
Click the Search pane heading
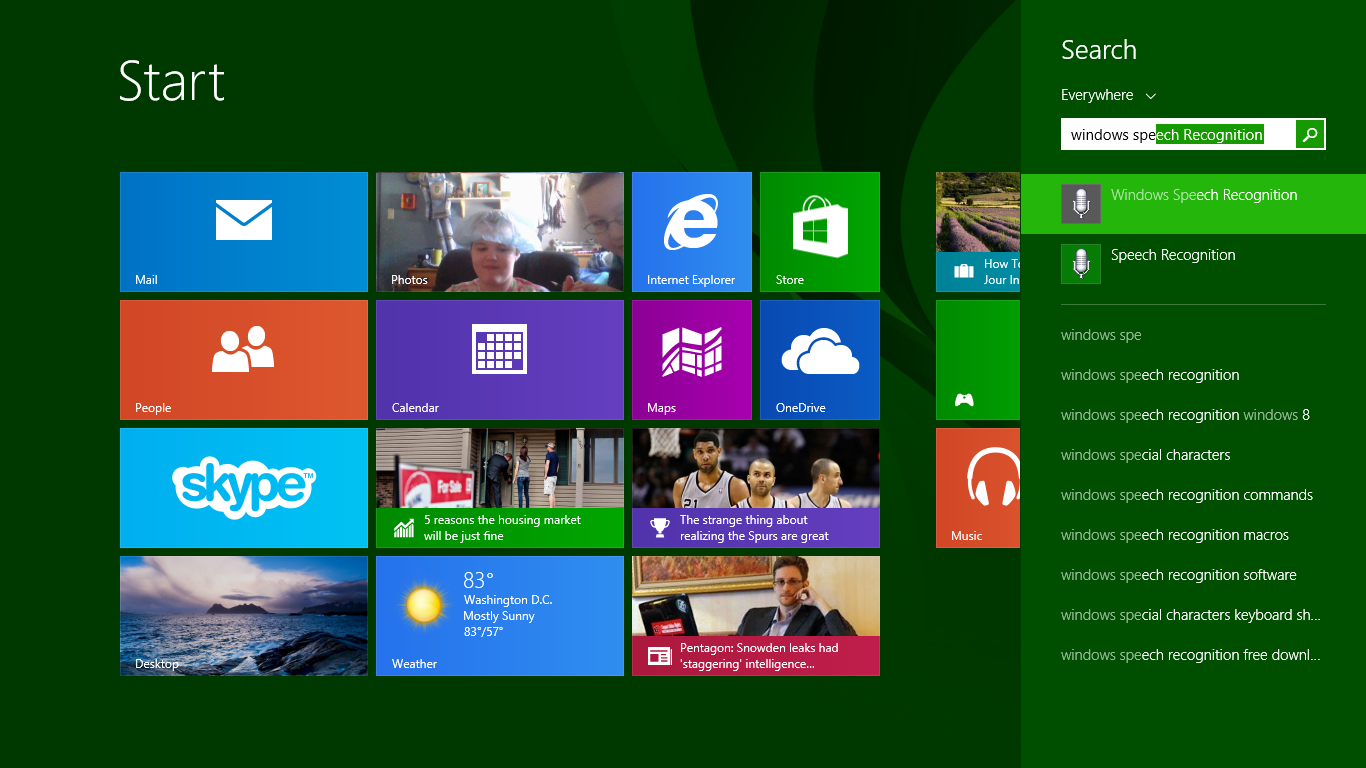point(1098,50)
